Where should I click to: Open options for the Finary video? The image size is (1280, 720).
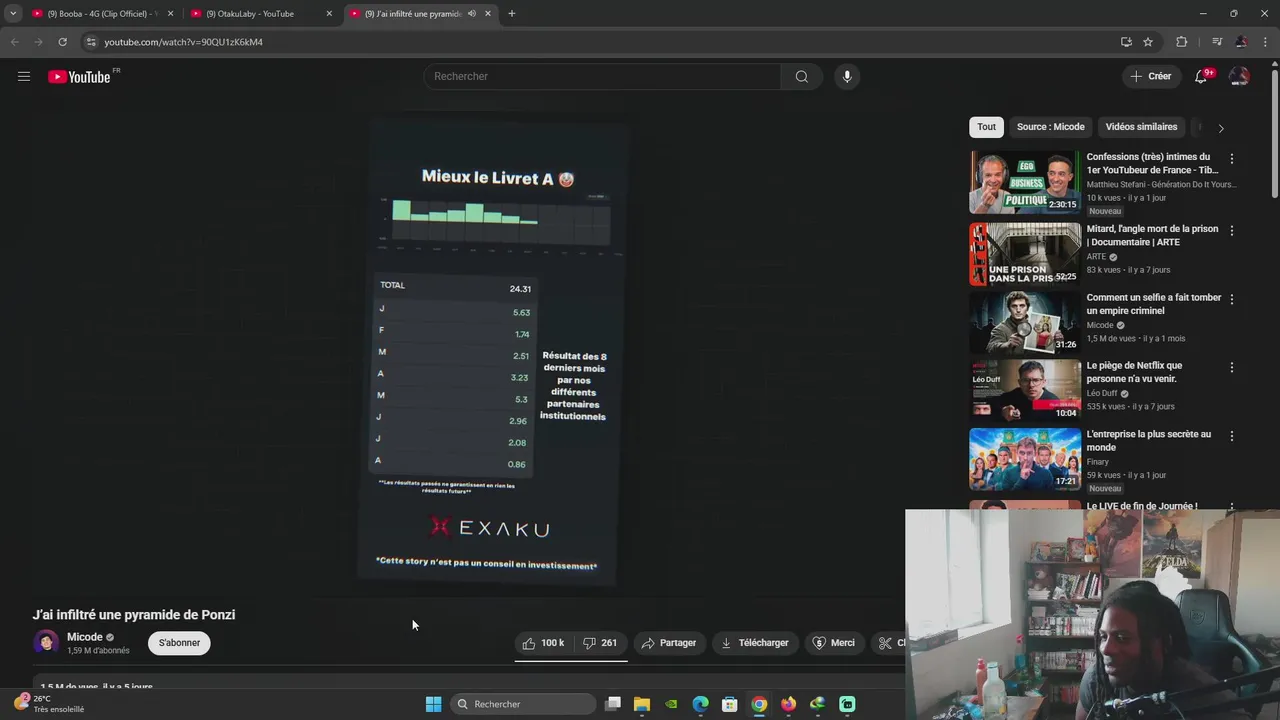coord(1232,436)
